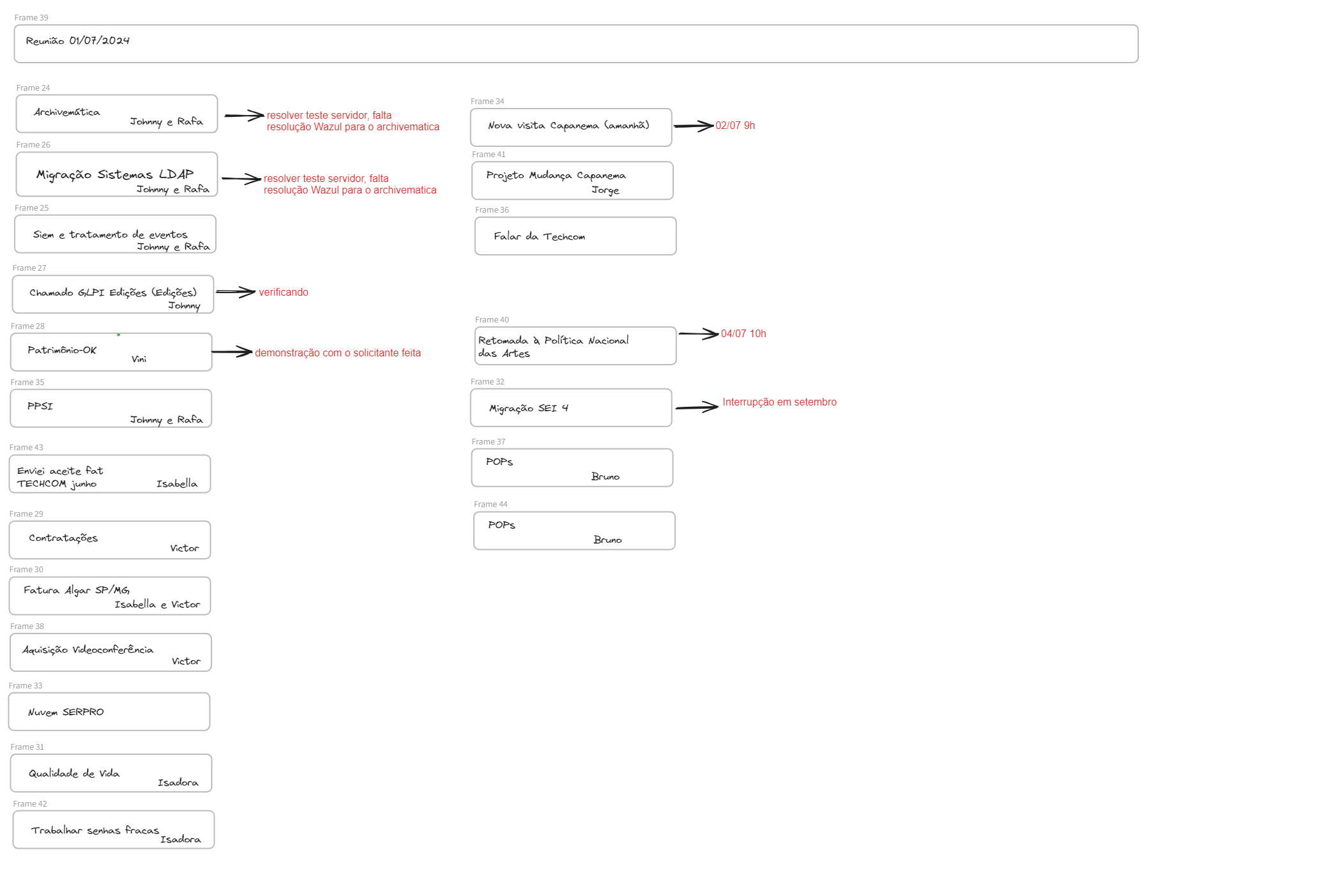The width and height of the screenshot is (1333, 896).
Task: Click the 'Frame 44' label
Action: coord(491,505)
